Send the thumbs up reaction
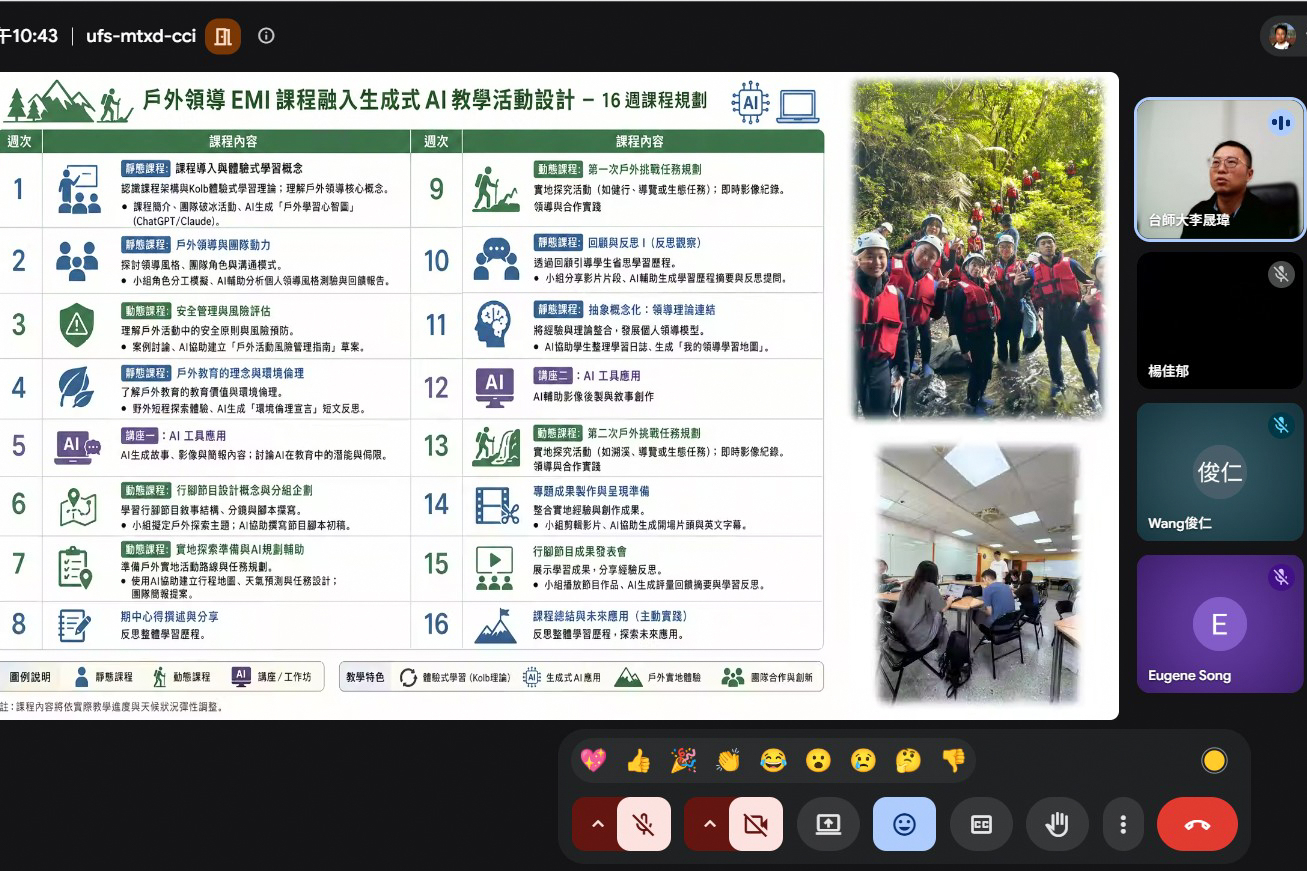Viewport: 1307px width, 871px height. click(638, 760)
